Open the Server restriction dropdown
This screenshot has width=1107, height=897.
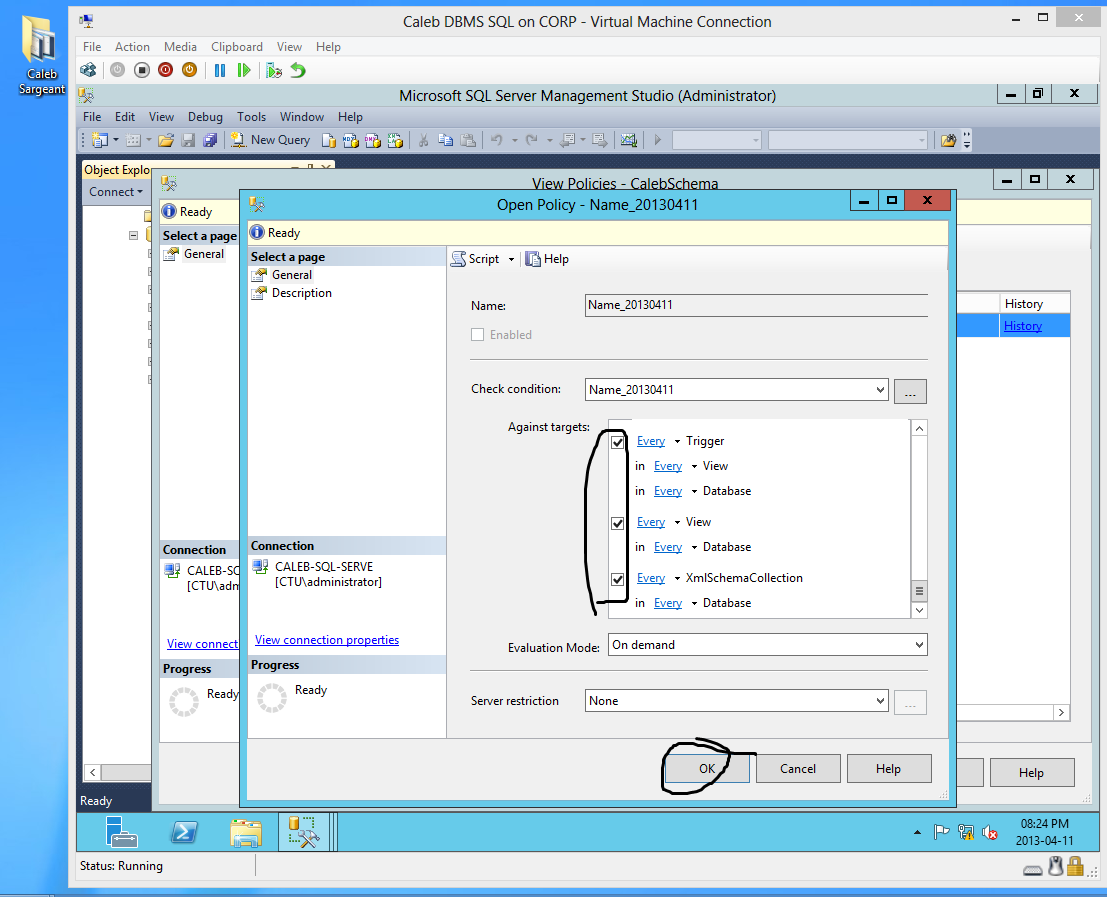[x=880, y=701]
